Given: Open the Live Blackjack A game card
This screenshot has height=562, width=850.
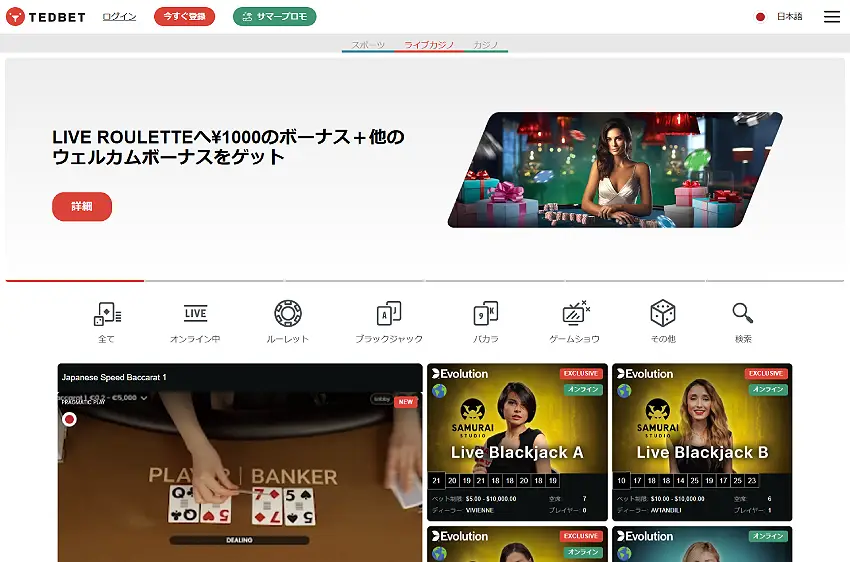Looking at the screenshot, I should click(517, 442).
